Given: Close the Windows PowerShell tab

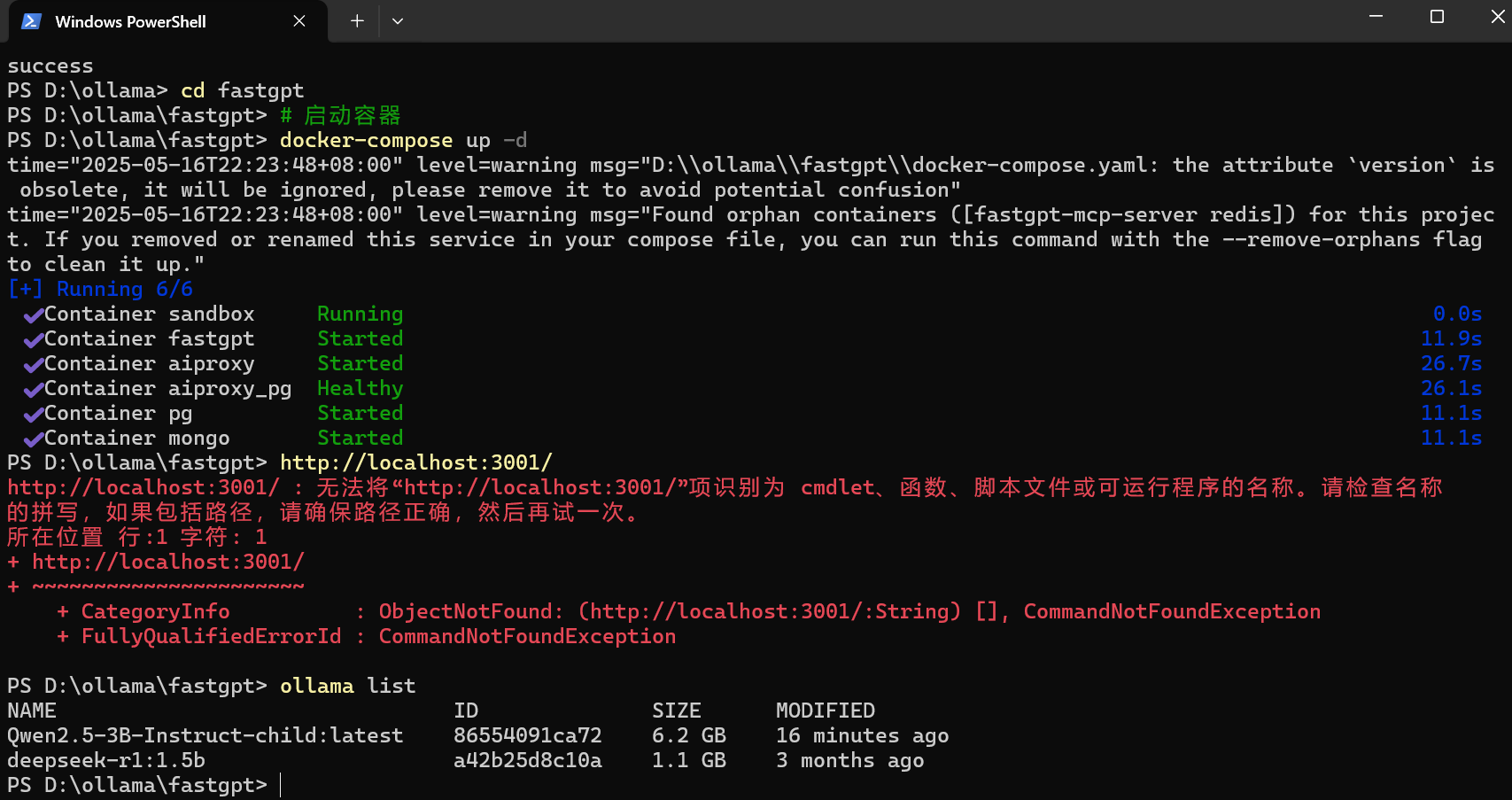Looking at the screenshot, I should 299,21.
